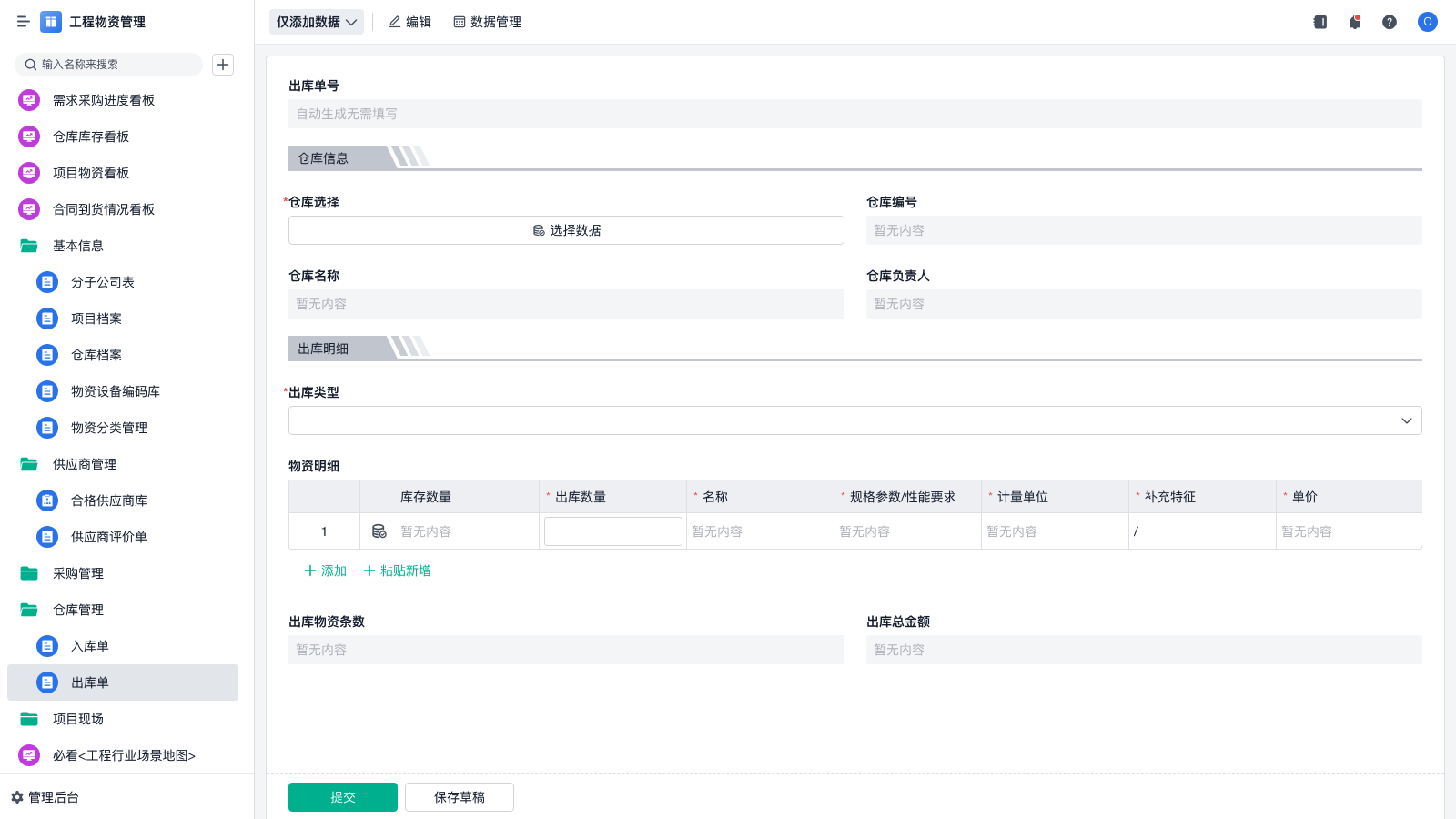This screenshot has width=1456, height=819.
Task: Select 出库单 in the sidebar
Action: [x=123, y=682]
